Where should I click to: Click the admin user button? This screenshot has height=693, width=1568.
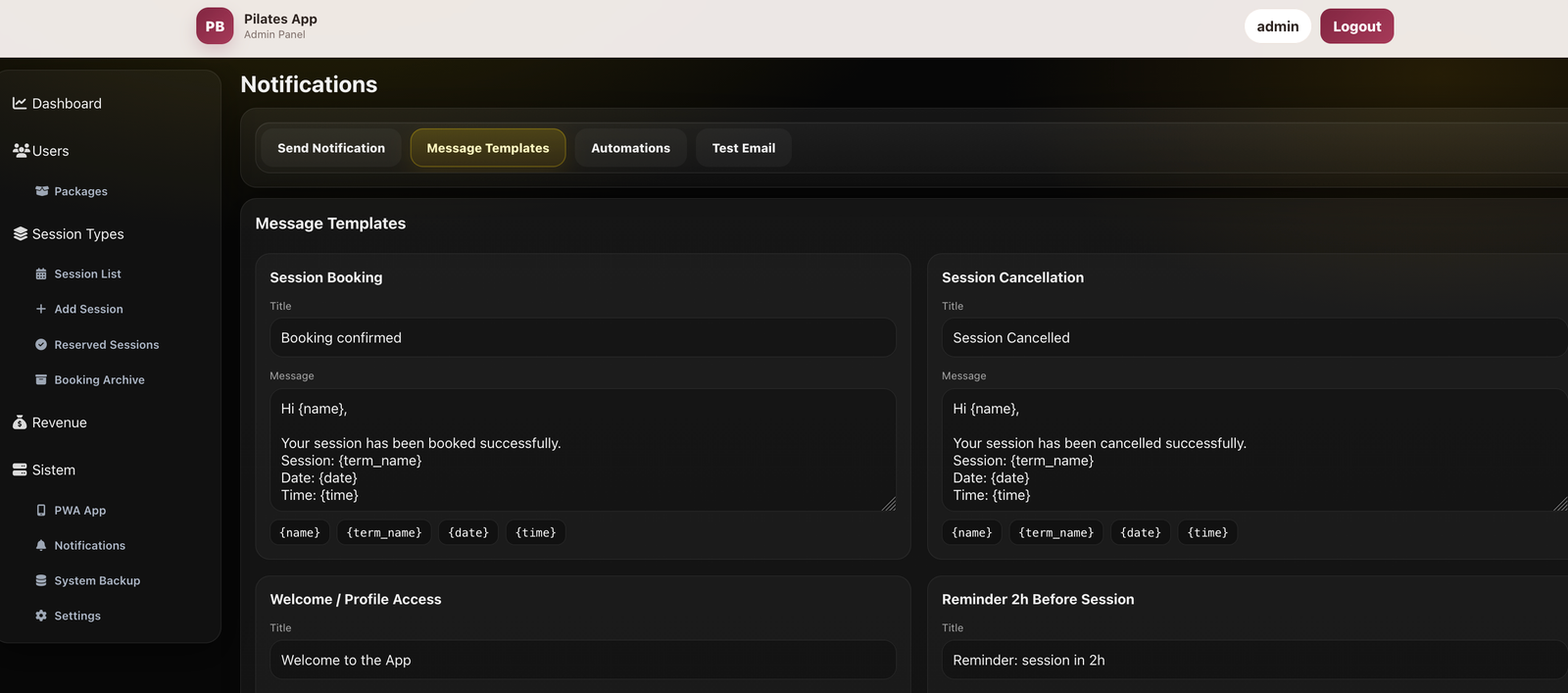coord(1278,26)
